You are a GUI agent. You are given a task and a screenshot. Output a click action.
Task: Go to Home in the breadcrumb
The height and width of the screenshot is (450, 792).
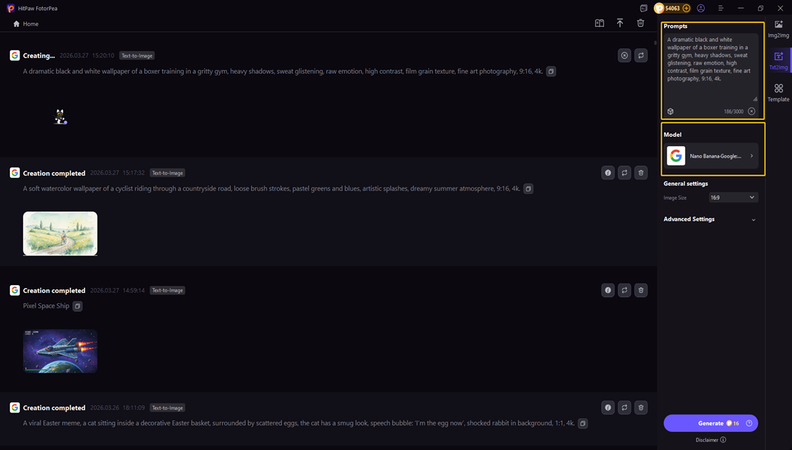coord(26,23)
